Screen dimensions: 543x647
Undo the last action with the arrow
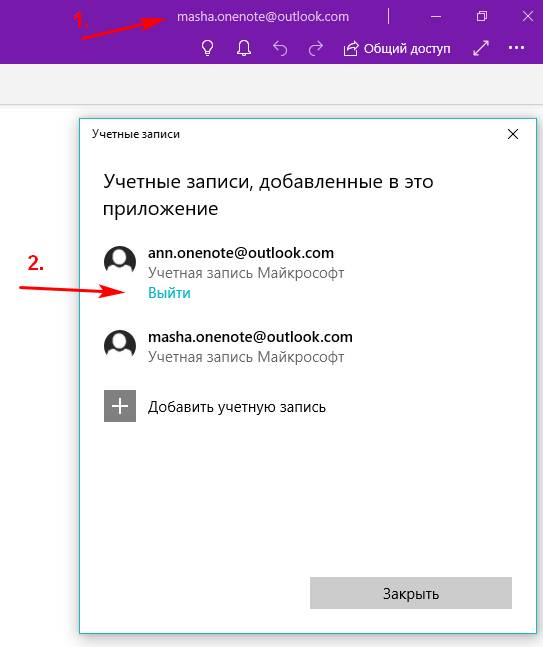(x=280, y=48)
